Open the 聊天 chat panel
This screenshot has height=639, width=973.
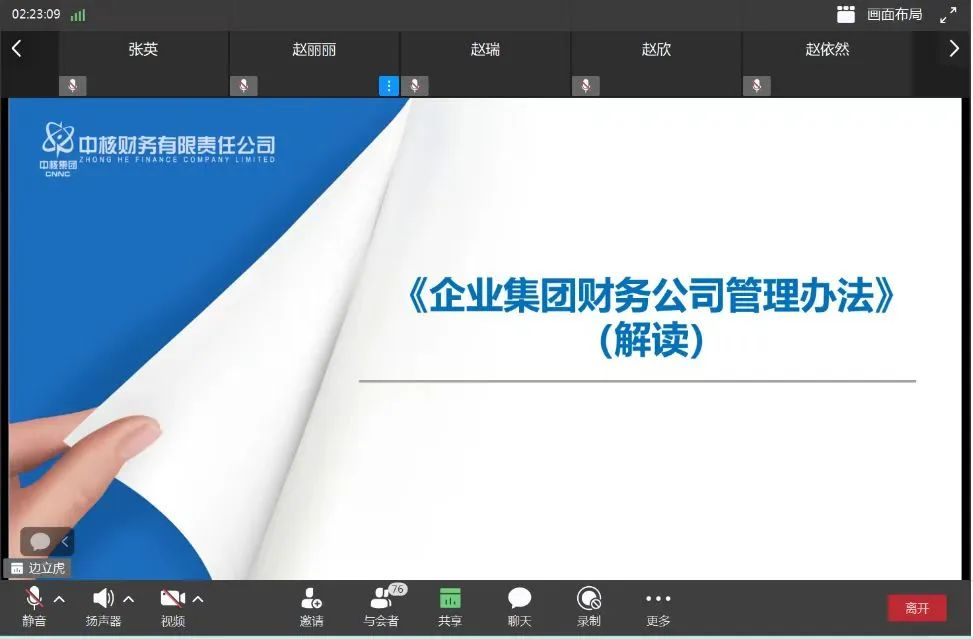[x=519, y=599]
